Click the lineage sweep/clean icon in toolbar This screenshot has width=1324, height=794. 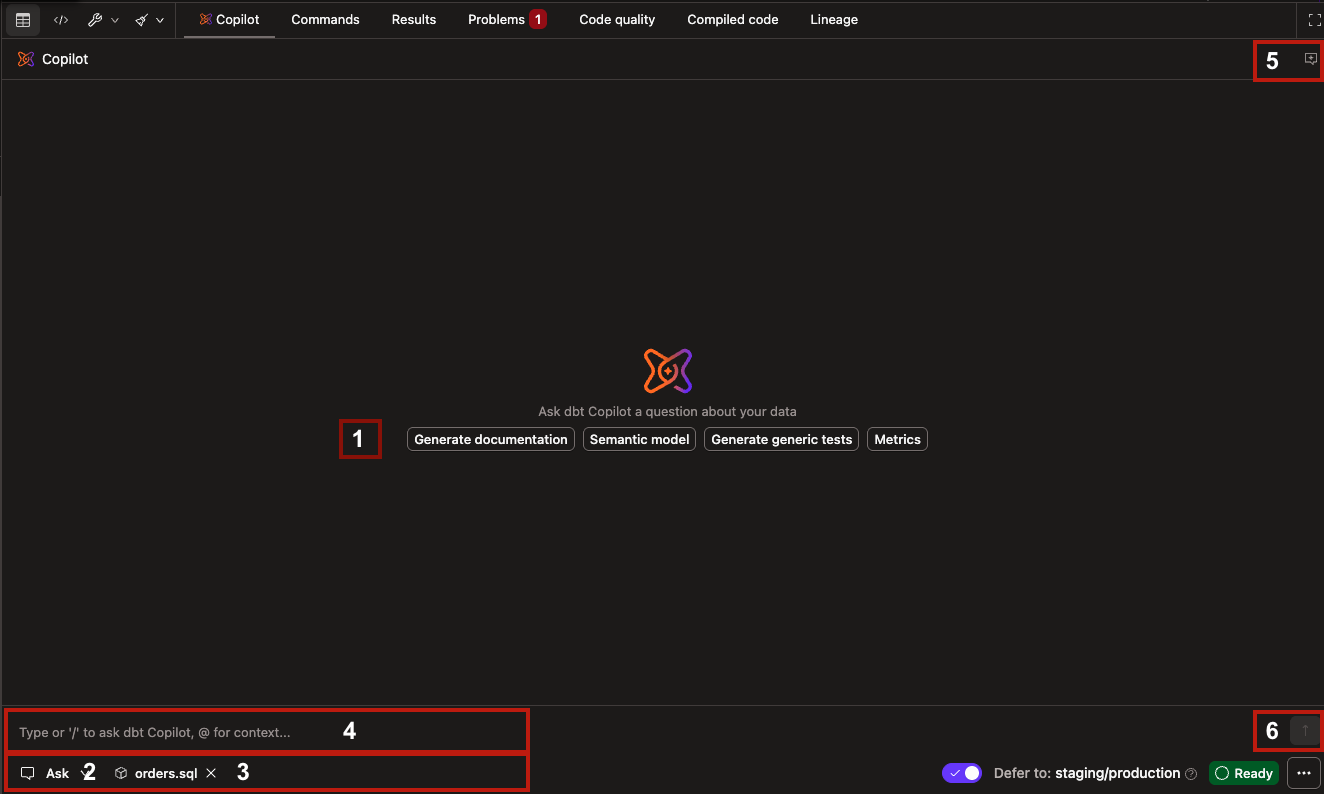coord(143,19)
